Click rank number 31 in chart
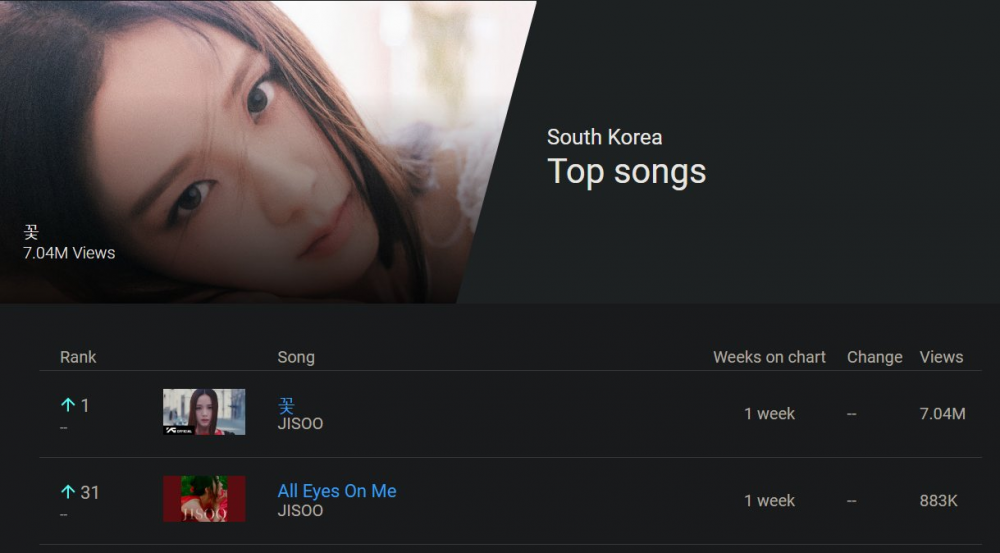The width and height of the screenshot is (1000, 553). pyautogui.click(x=90, y=492)
